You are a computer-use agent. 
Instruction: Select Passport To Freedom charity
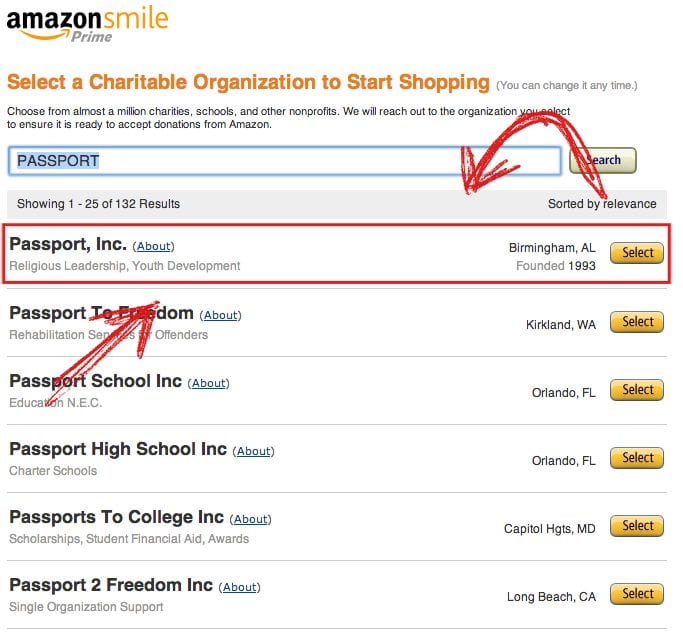(637, 322)
